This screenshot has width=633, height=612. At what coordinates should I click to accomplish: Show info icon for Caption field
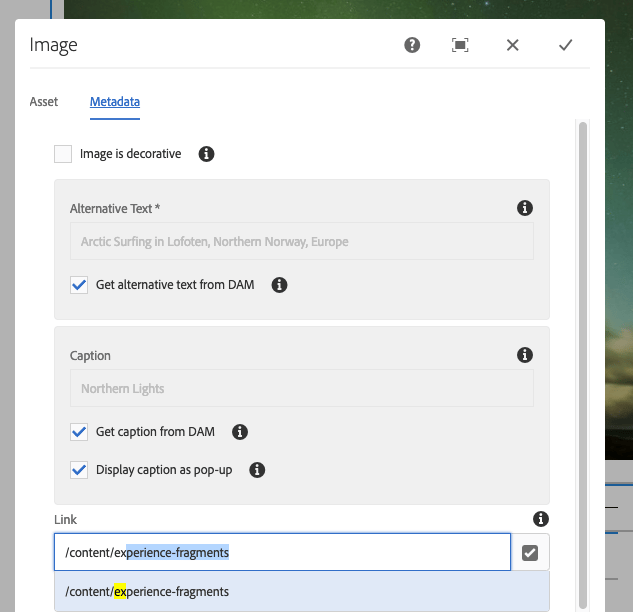pyautogui.click(x=524, y=355)
